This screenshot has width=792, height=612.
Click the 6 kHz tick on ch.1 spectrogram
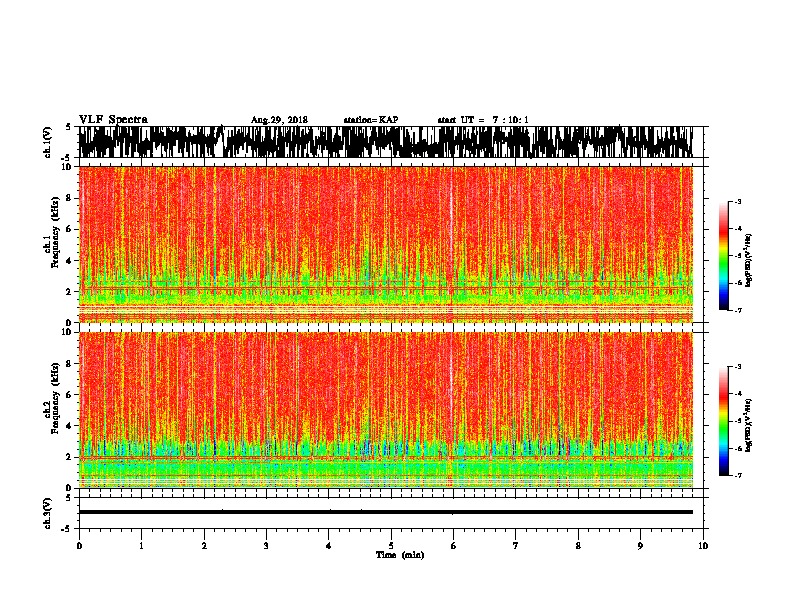coord(70,229)
